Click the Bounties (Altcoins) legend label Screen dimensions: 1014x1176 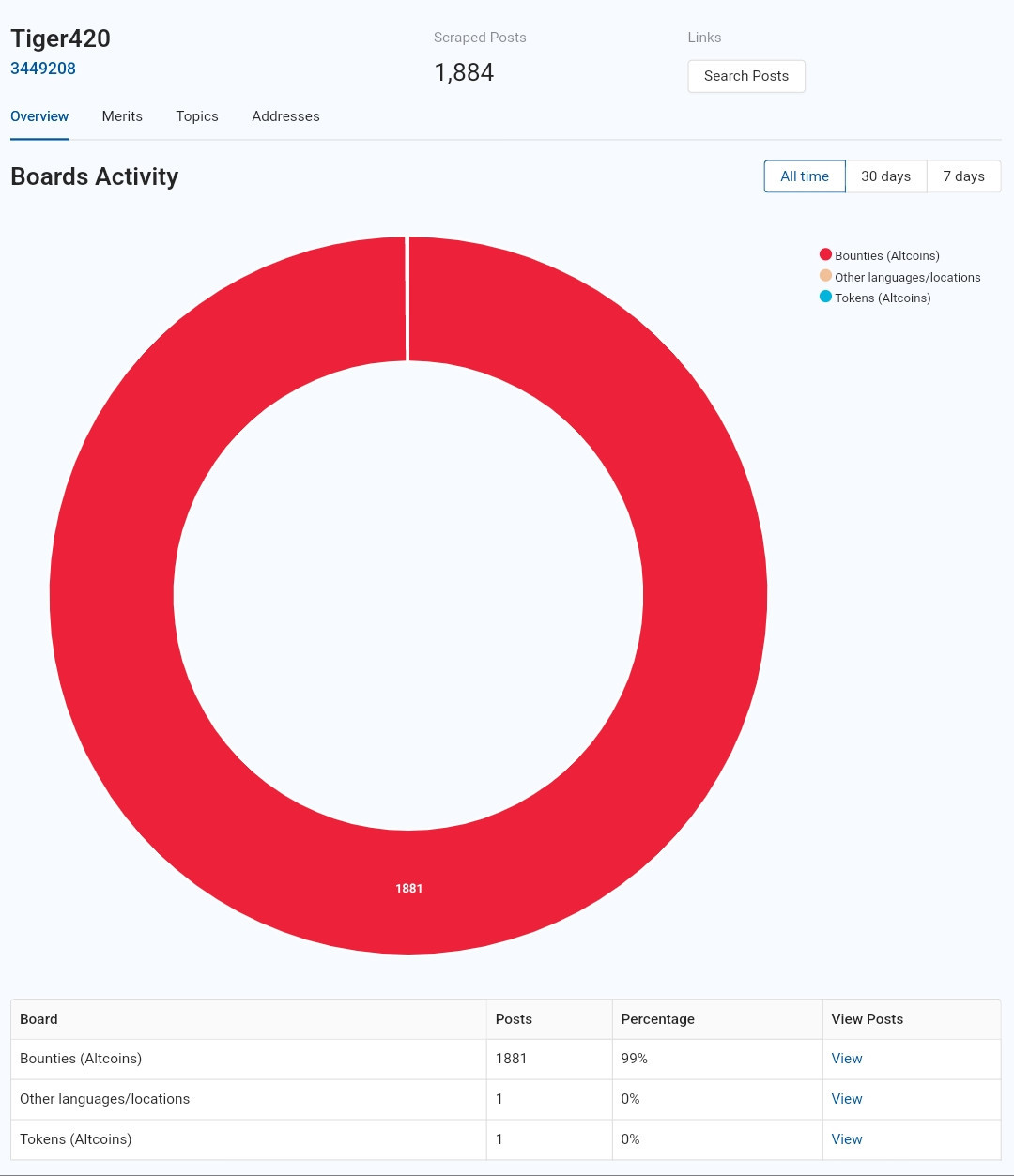click(x=887, y=255)
